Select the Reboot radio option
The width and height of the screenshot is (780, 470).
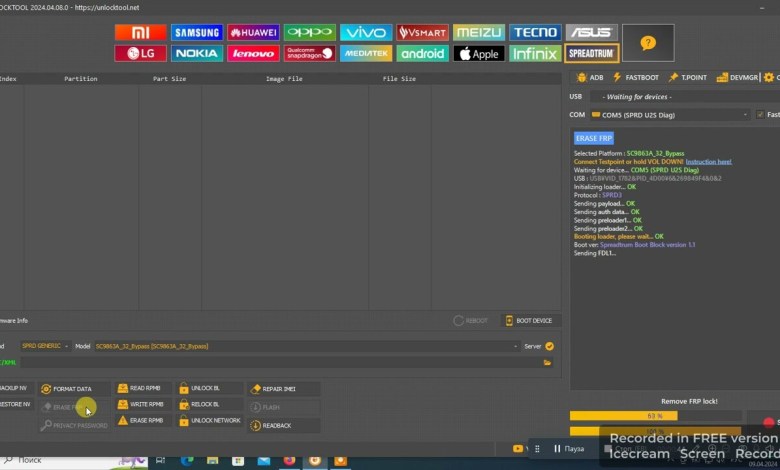pyautogui.click(x=459, y=321)
